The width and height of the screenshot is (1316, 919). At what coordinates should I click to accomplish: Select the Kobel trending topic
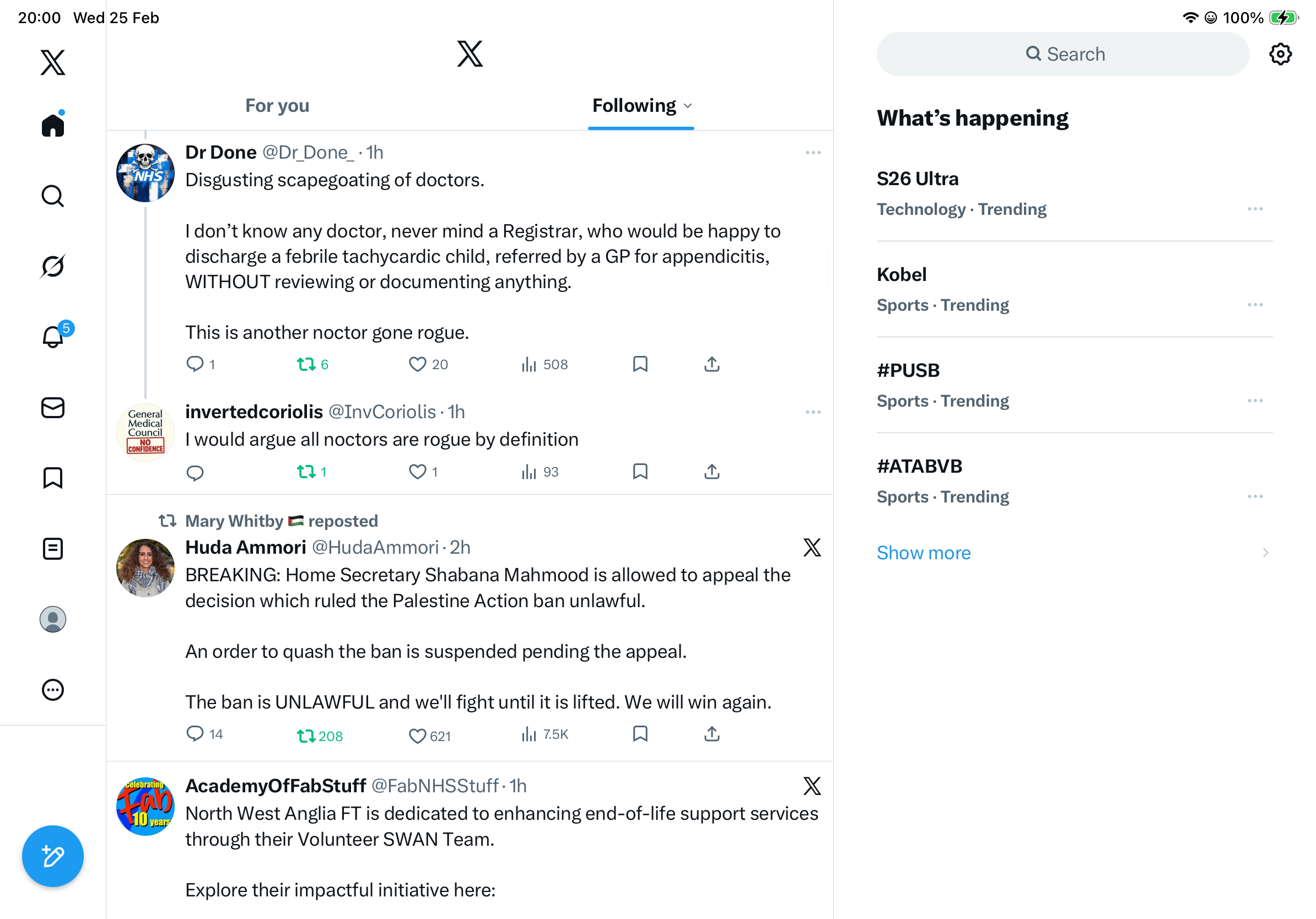[x=902, y=275]
